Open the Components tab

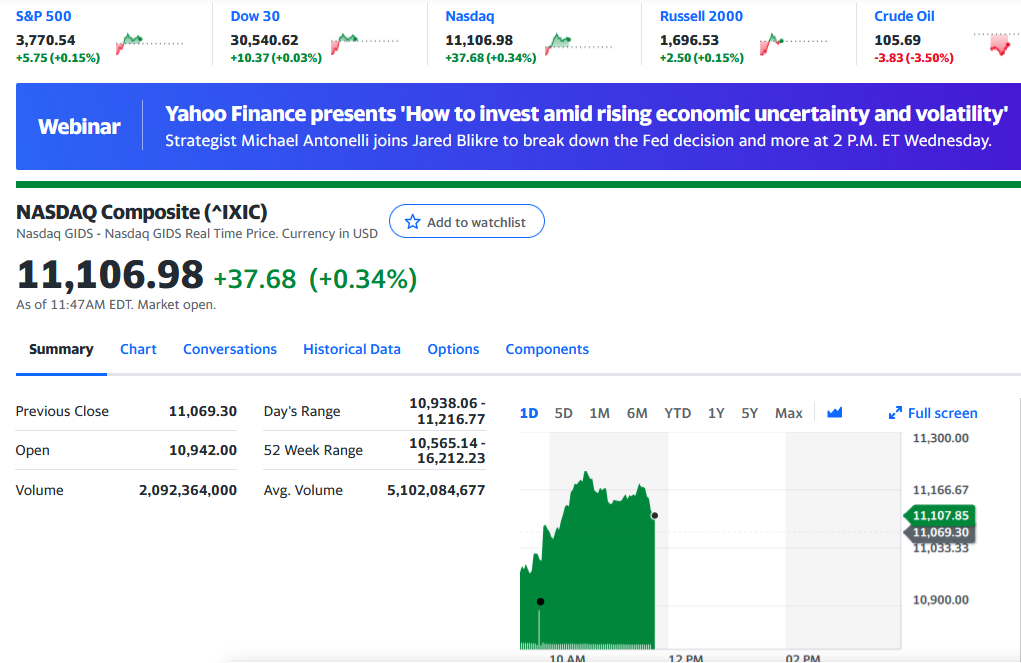547,349
